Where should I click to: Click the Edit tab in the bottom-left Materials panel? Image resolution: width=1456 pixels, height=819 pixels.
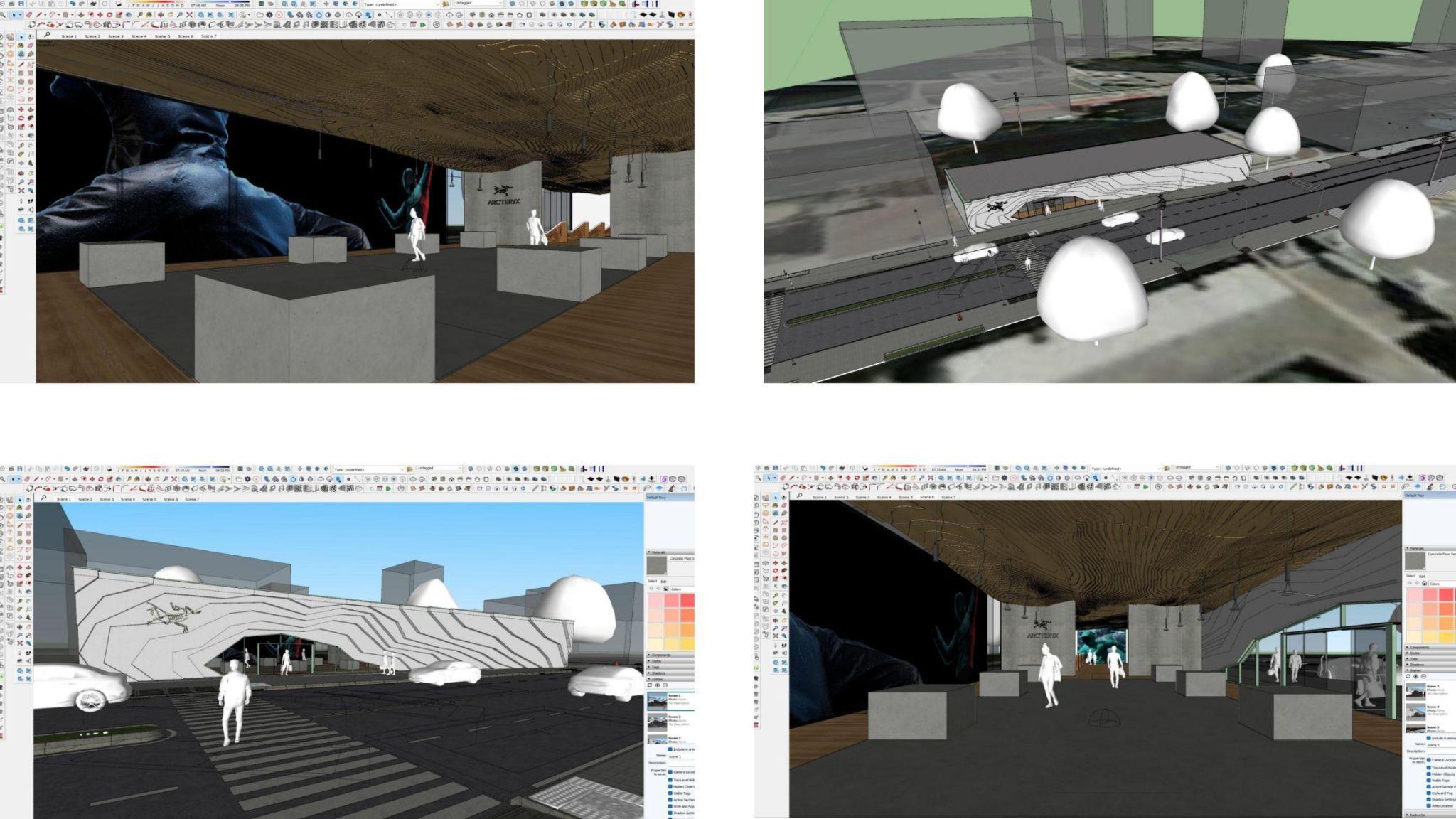[x=663, y=582]
